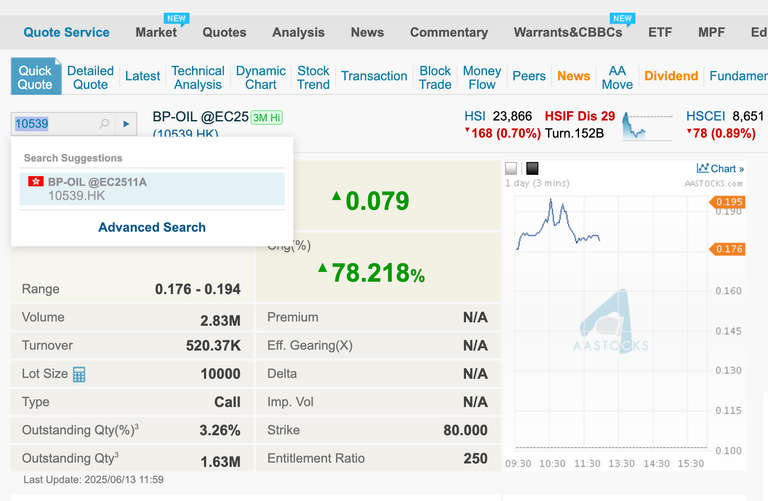
Task: Click the HSIF Dis 29 text
Action: coord(580,116)
